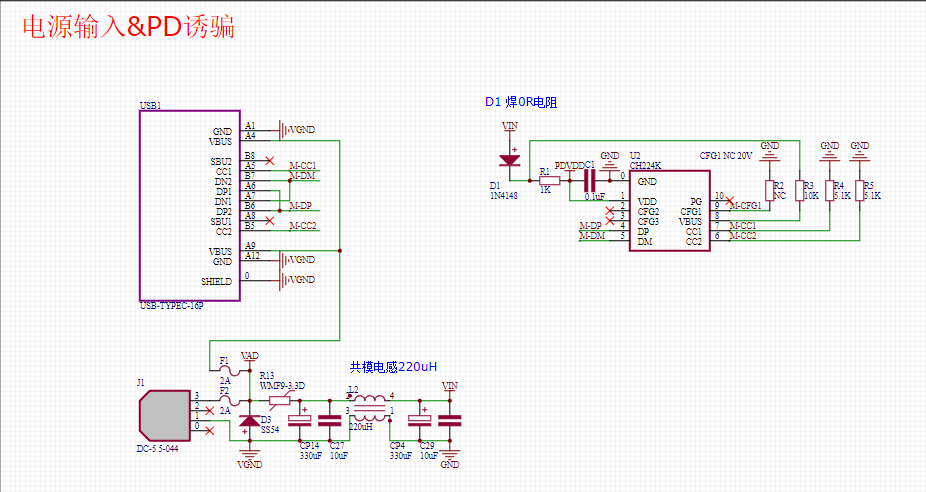
Task: Click the D3 SS54 Schottky diode
Action: [x=249, y=420]
